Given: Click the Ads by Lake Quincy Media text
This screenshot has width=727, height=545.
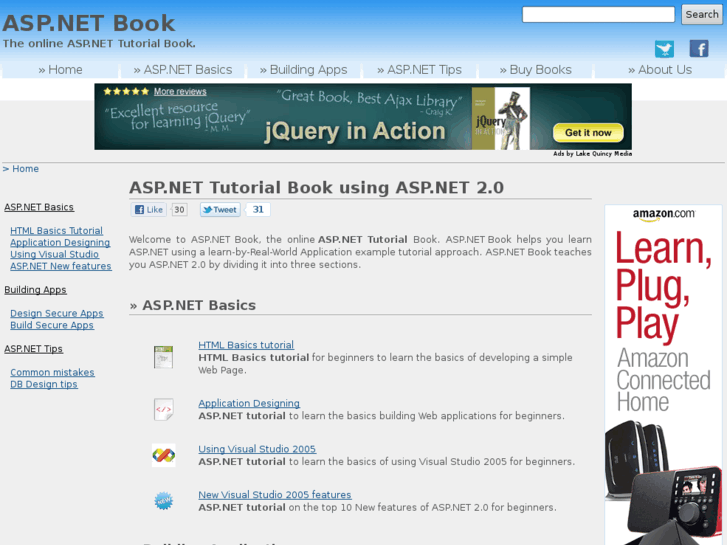Looking at the screenshot, I should (x=592, y=154).
